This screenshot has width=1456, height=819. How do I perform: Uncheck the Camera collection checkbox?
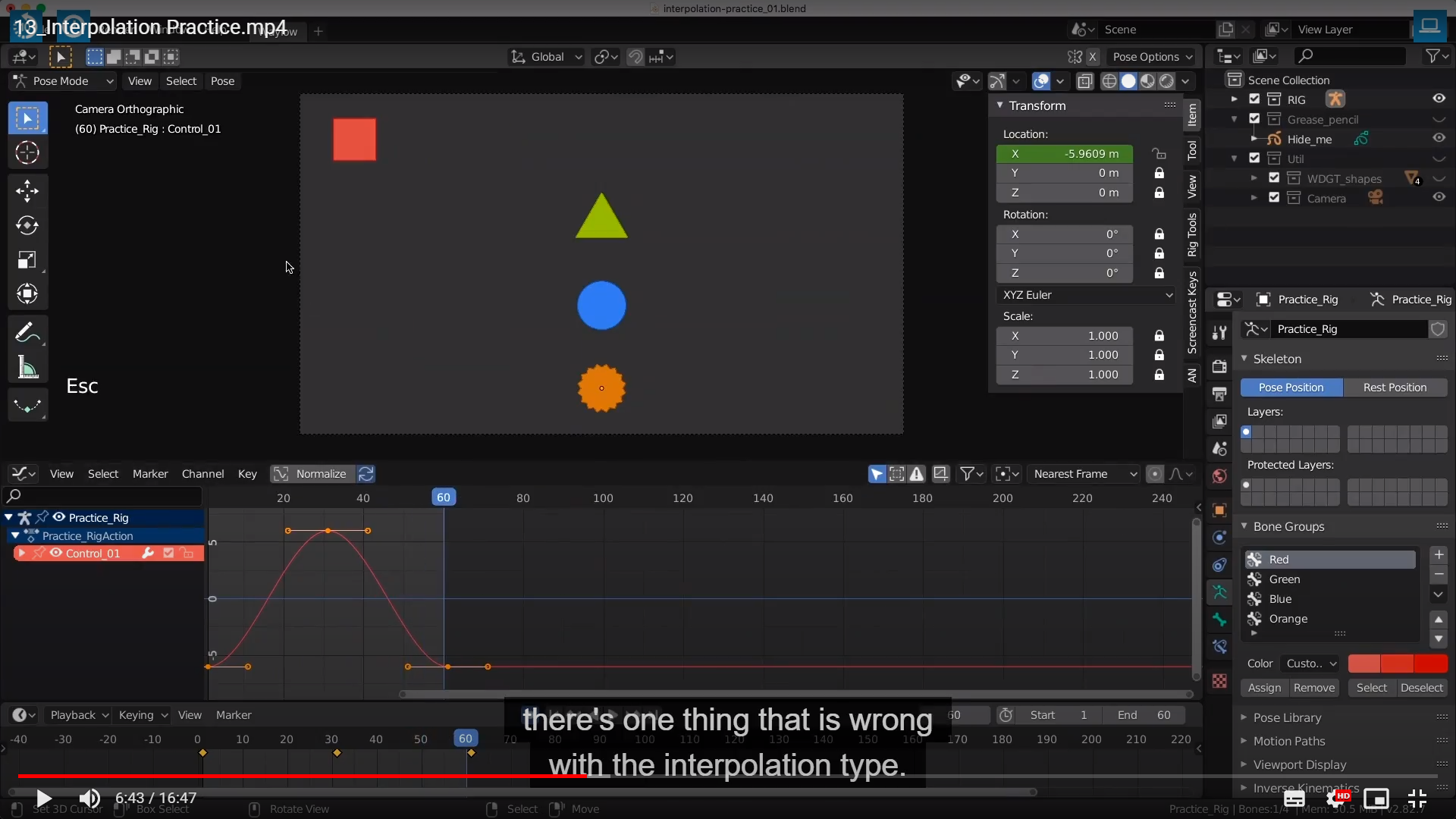pyautogui.click(x=1274, y=198)
